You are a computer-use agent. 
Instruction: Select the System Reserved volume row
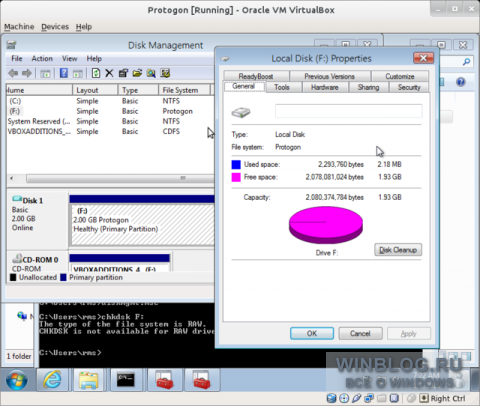point(110,121)
